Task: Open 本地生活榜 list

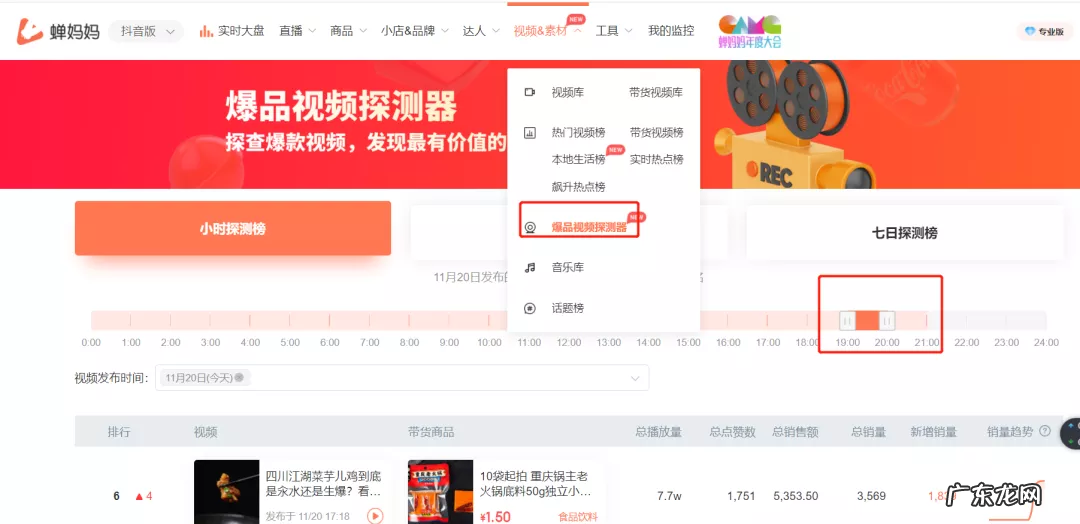Action: [x=578, y=160]
